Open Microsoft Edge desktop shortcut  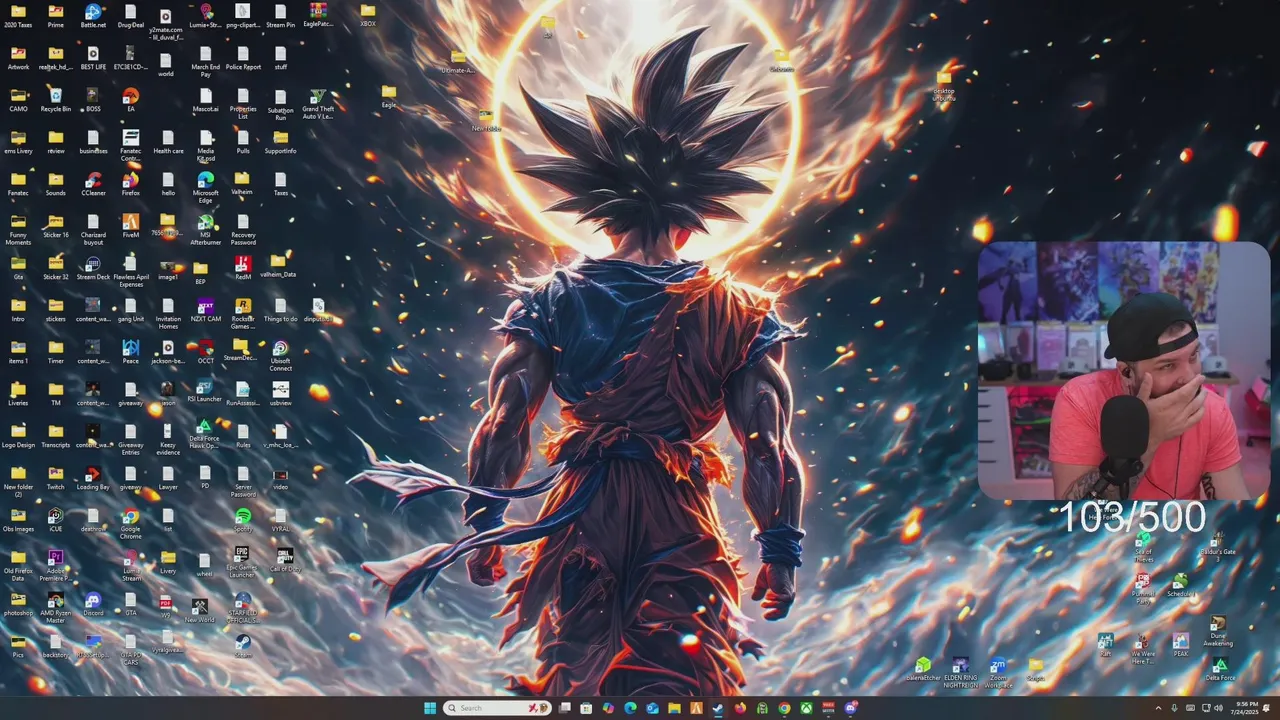(205, 187)
